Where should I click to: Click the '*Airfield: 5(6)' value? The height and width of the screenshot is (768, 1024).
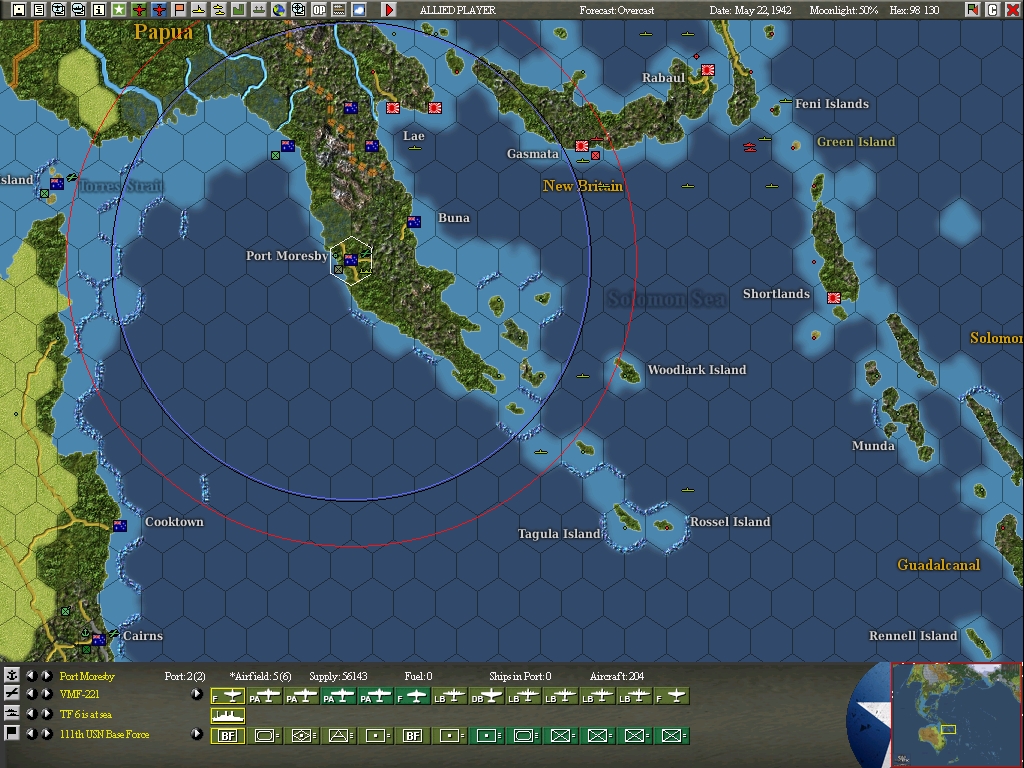click(x=261, y=677)
